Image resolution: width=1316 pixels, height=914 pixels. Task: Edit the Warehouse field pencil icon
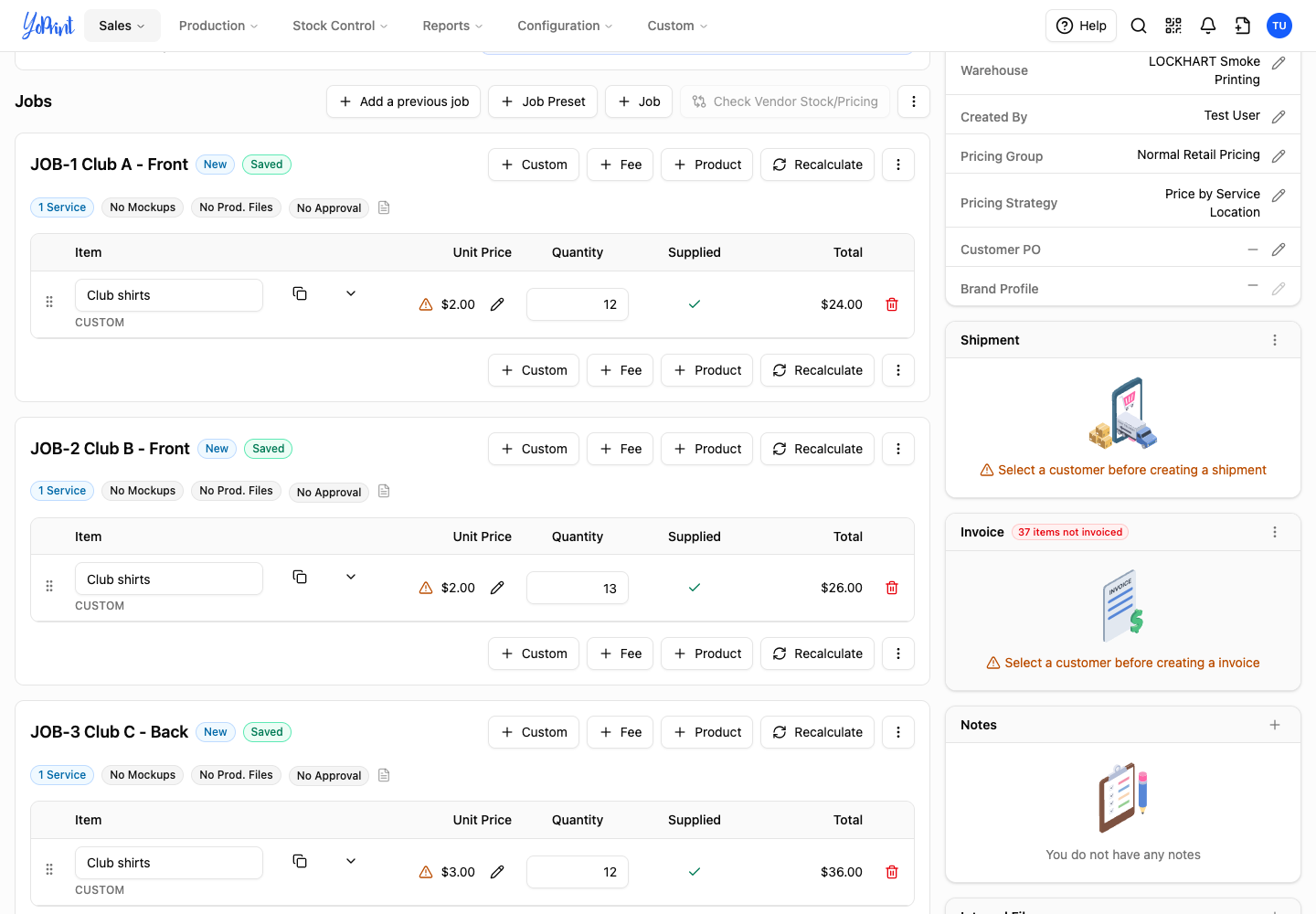(1279, 63)
